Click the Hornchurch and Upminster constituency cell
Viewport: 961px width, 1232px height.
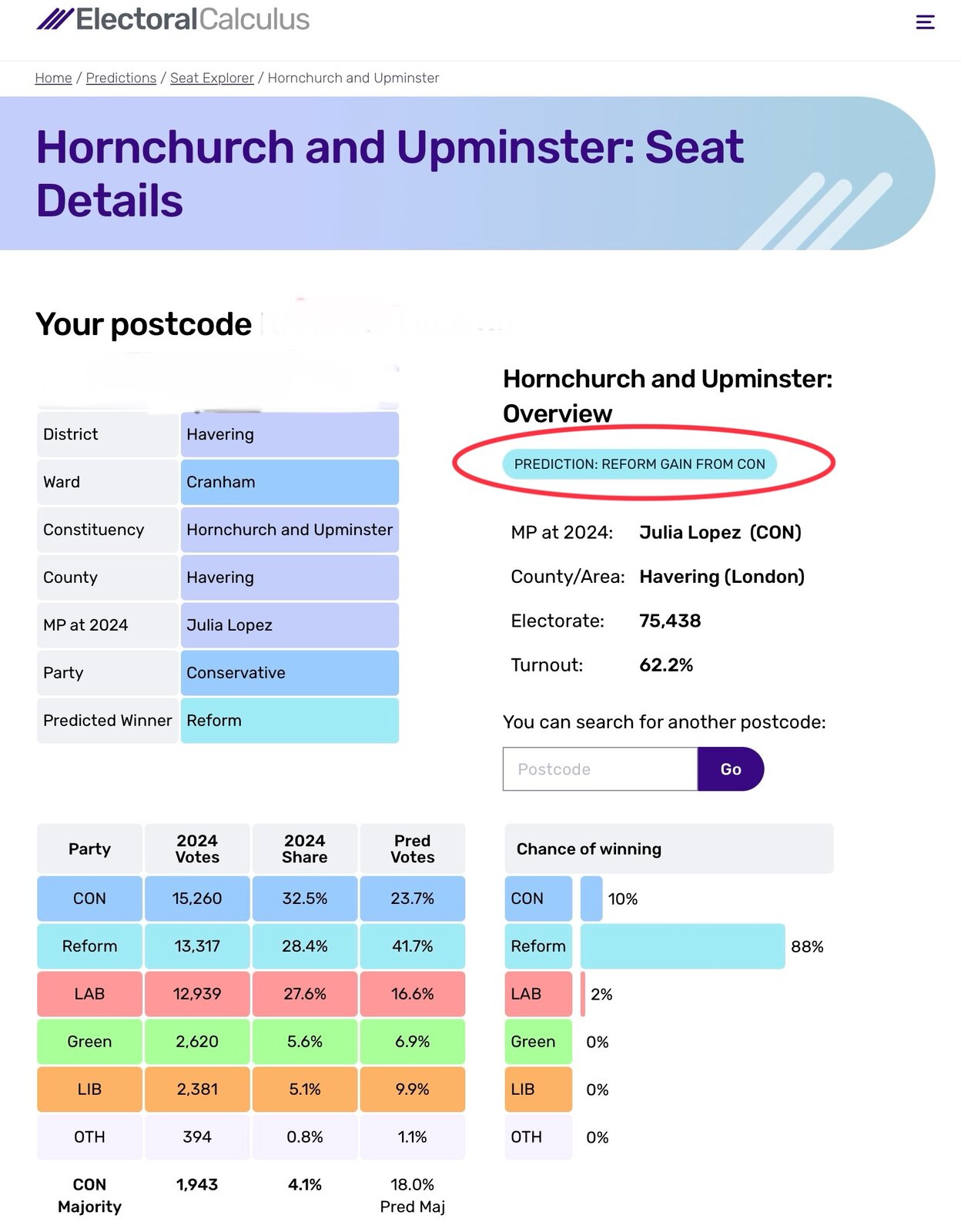[x=290, y=530]
